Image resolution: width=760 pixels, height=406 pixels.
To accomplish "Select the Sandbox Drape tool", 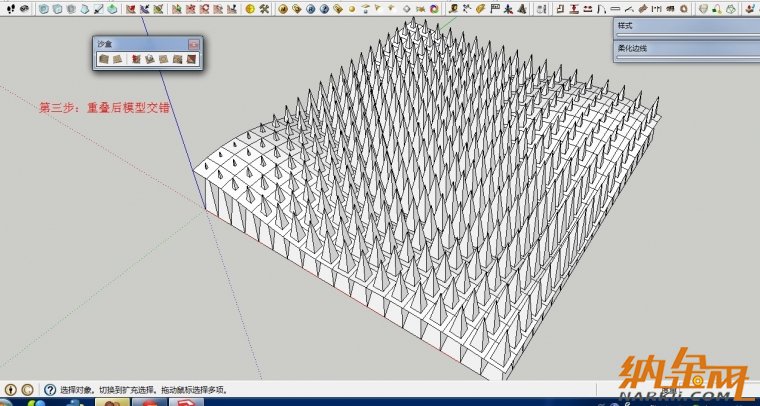I will (x=162, y=59).
